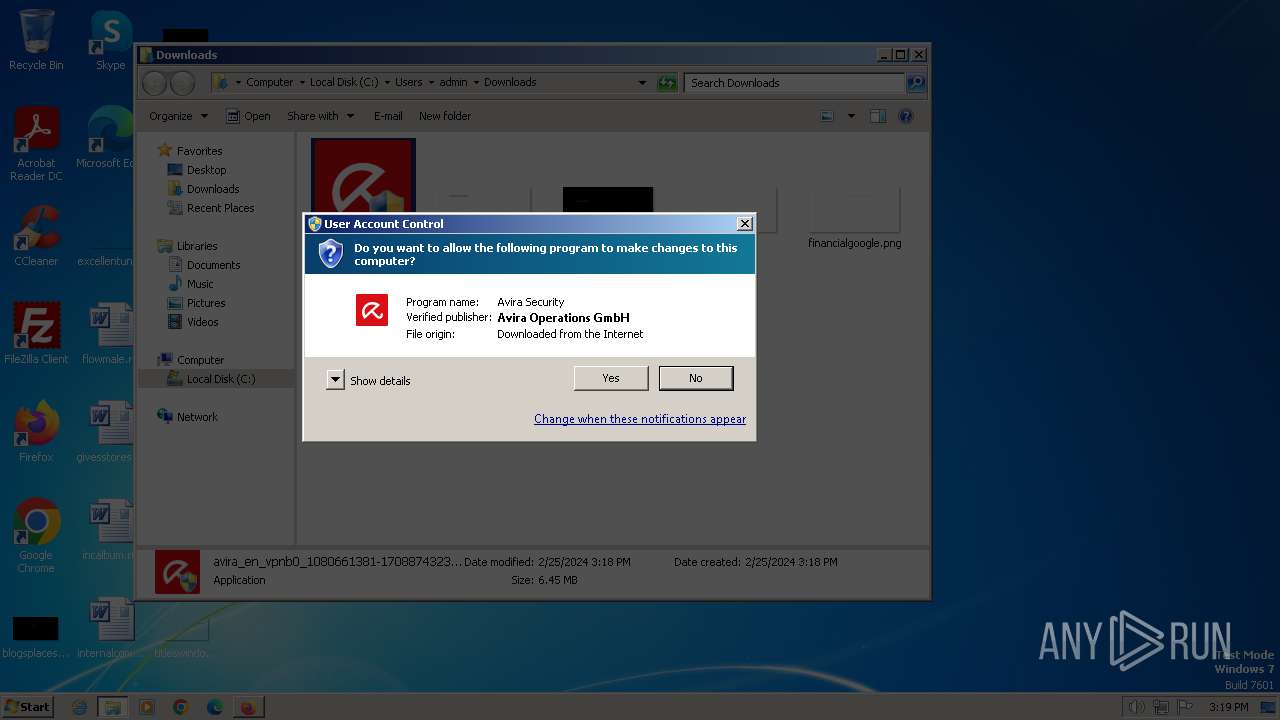Viewport: 1280px width, 720px height.
Task: Select Local Disk (C:) in navigation tree
Action: click(x=220, y=379)
